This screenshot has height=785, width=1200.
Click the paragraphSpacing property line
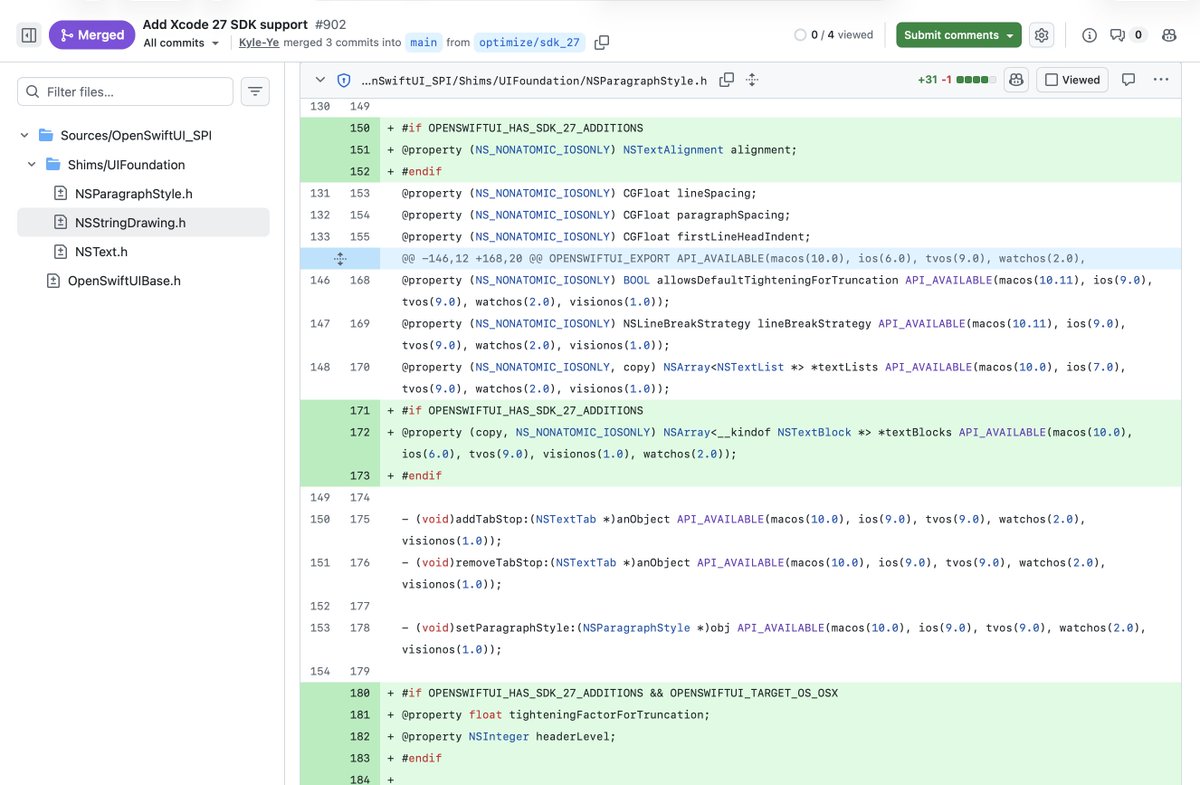[596, 215]
